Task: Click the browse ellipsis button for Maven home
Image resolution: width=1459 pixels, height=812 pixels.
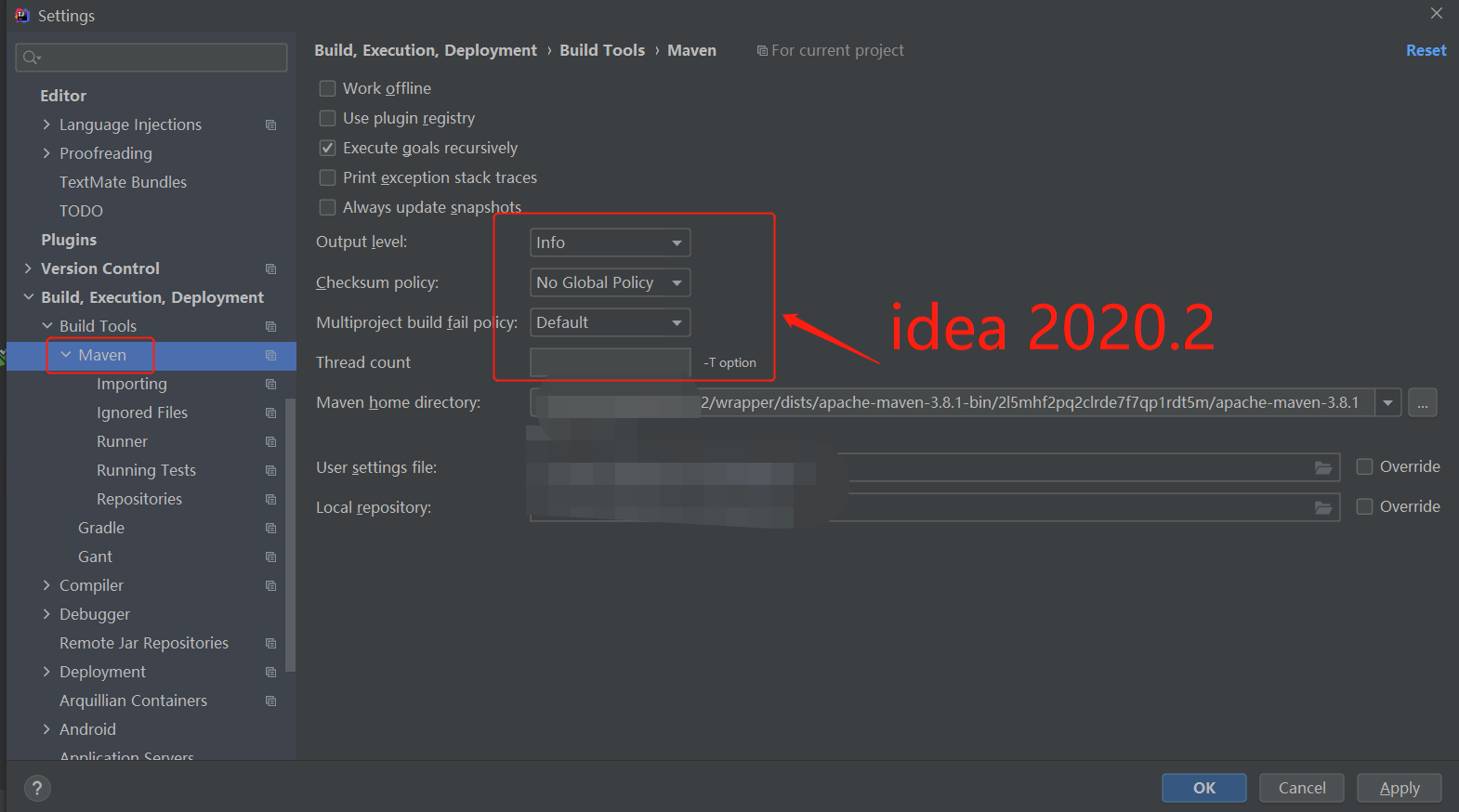Action: [x=1422, y=402]
